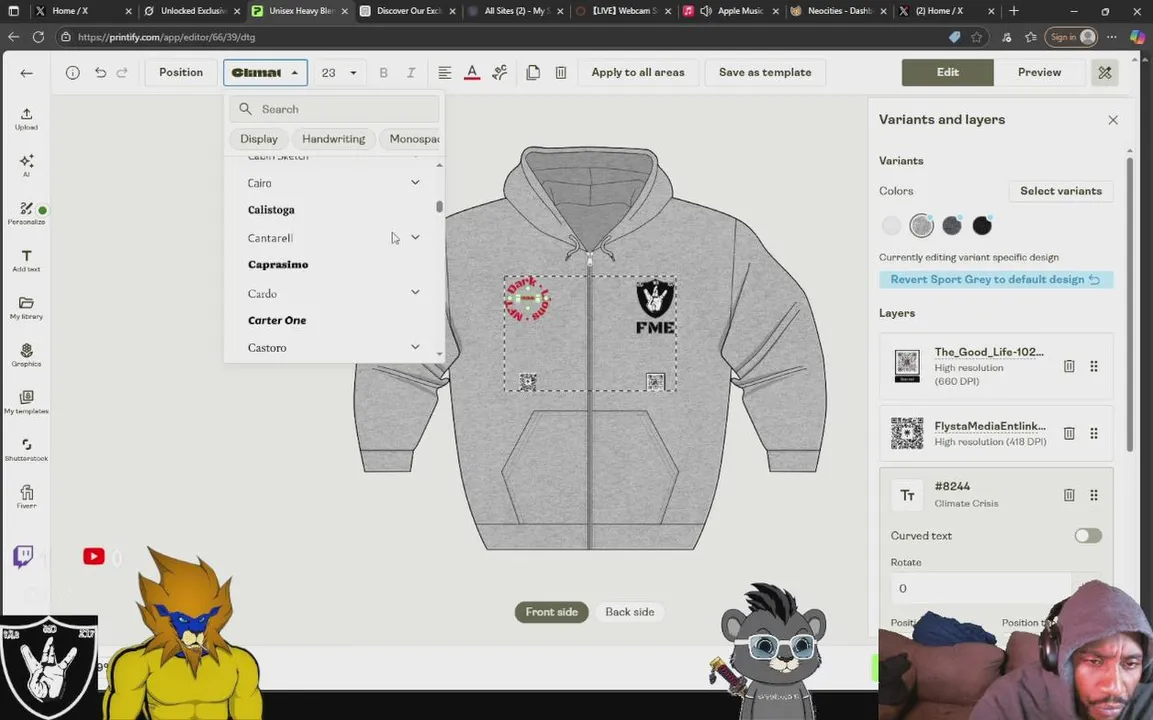This screenshot has height=720, width=1153.
Task: Expand Cantarell font variants
Action: (415, 238)
